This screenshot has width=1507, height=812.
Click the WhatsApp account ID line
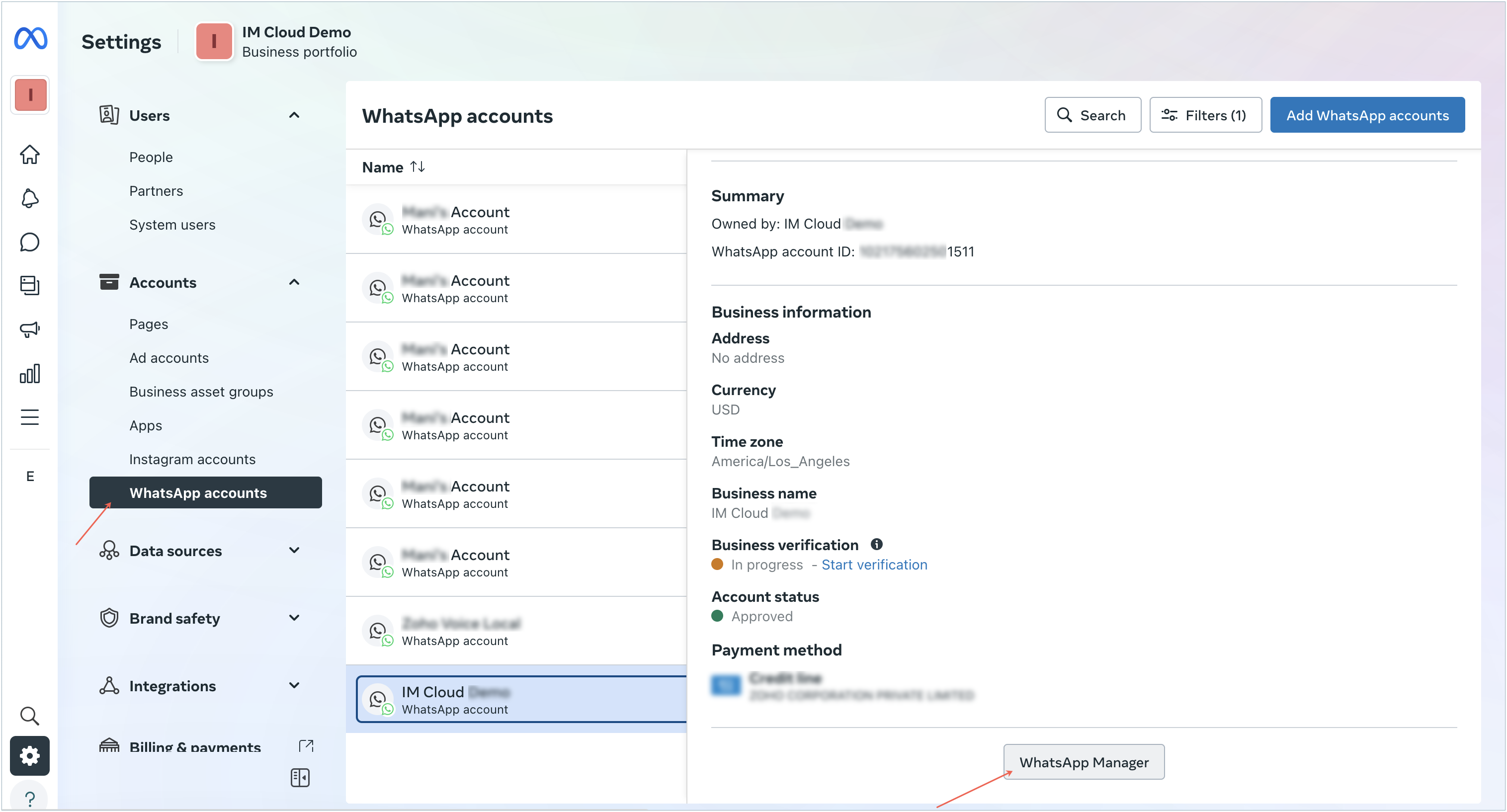[x=842, y=251]
